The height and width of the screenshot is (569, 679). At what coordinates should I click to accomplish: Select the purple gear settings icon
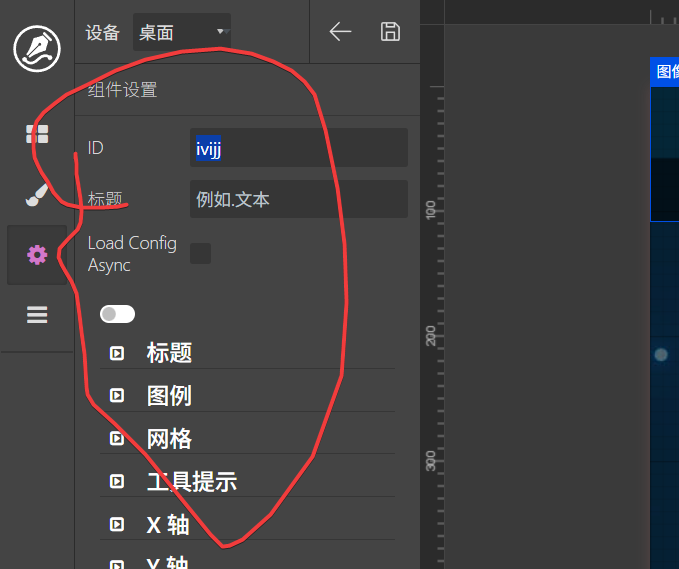tap(37, 255)
